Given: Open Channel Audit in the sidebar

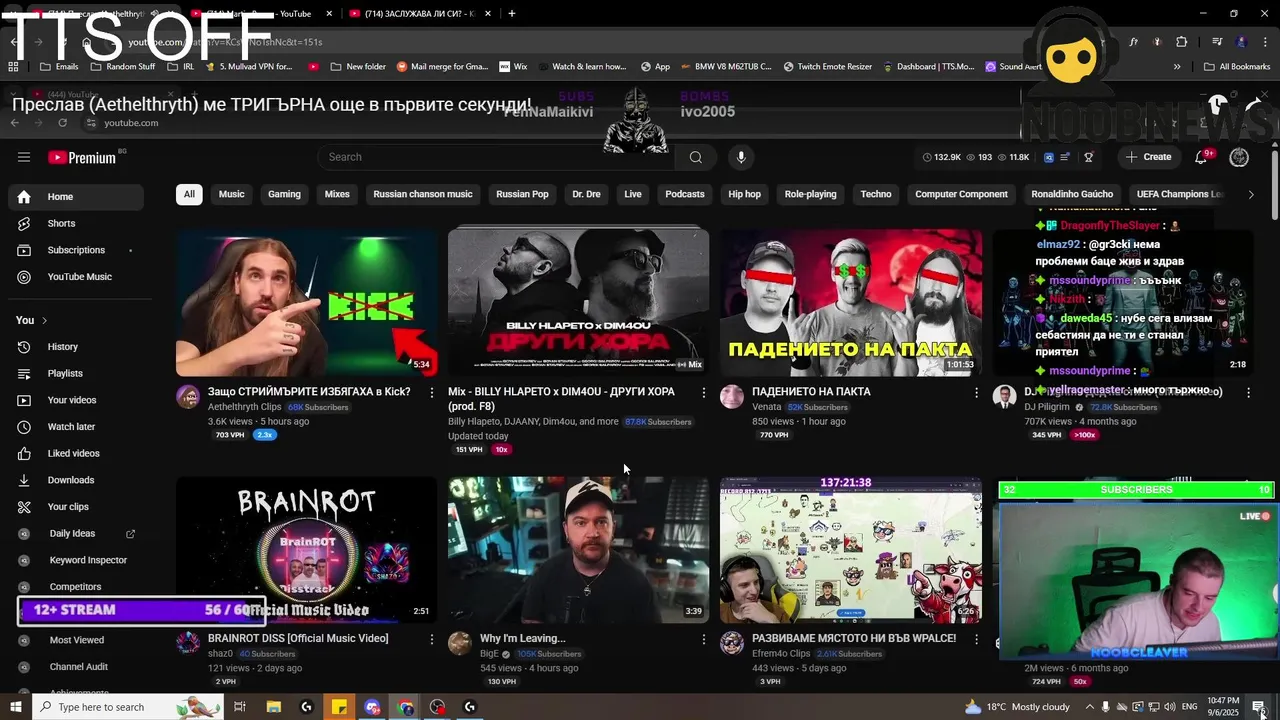Looking at the screenshot, I should pyautogui.click(x=78, y=667).
